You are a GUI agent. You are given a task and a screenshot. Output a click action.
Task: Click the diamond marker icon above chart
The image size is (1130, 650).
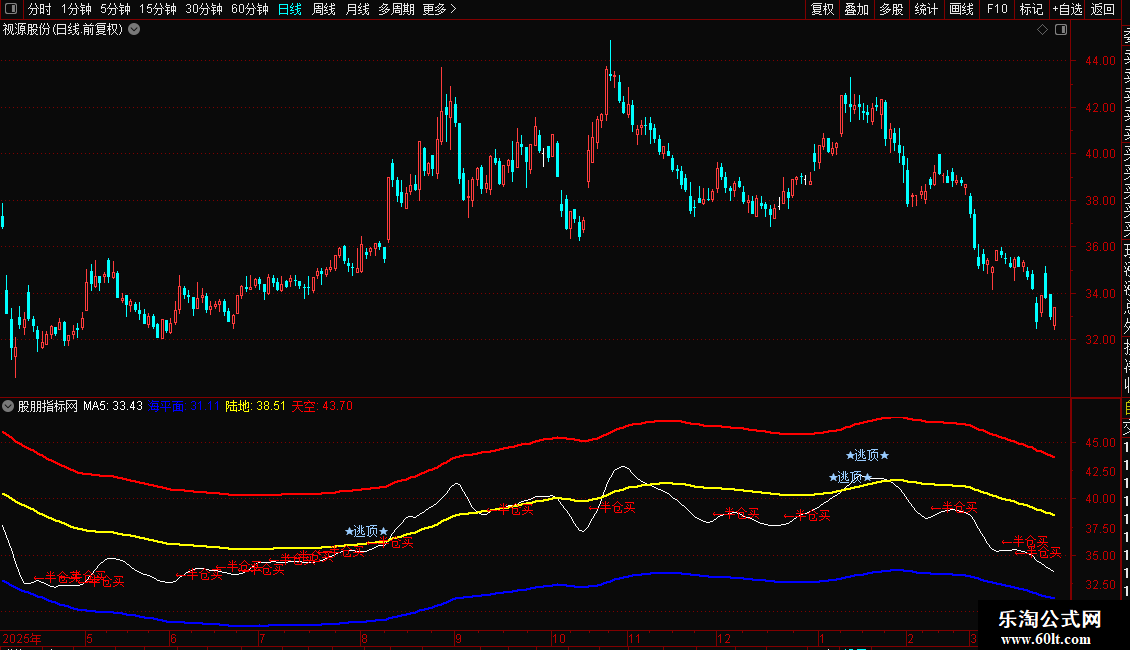coord(1042,30)
